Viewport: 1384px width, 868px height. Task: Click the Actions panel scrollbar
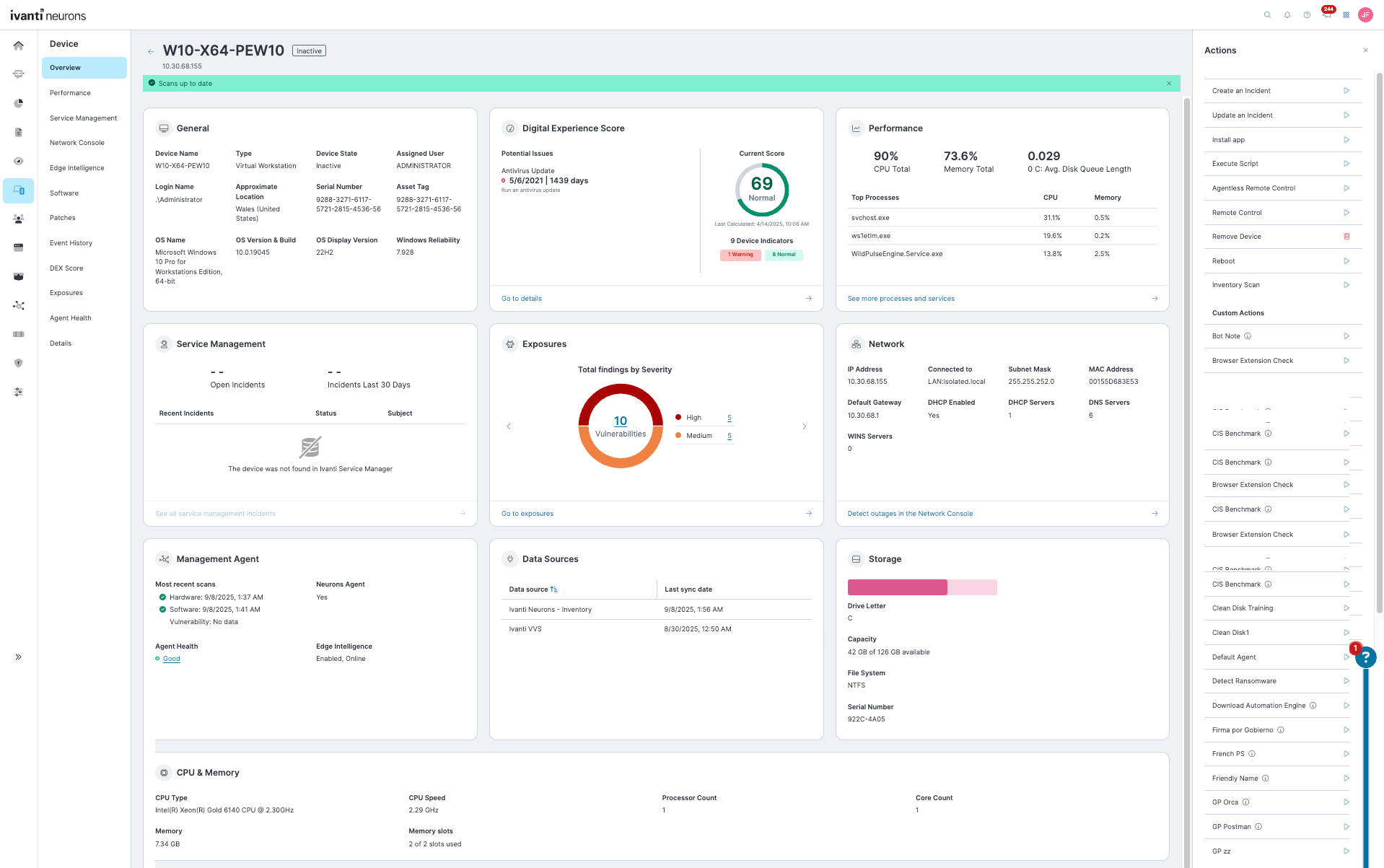click(1379, 343)
